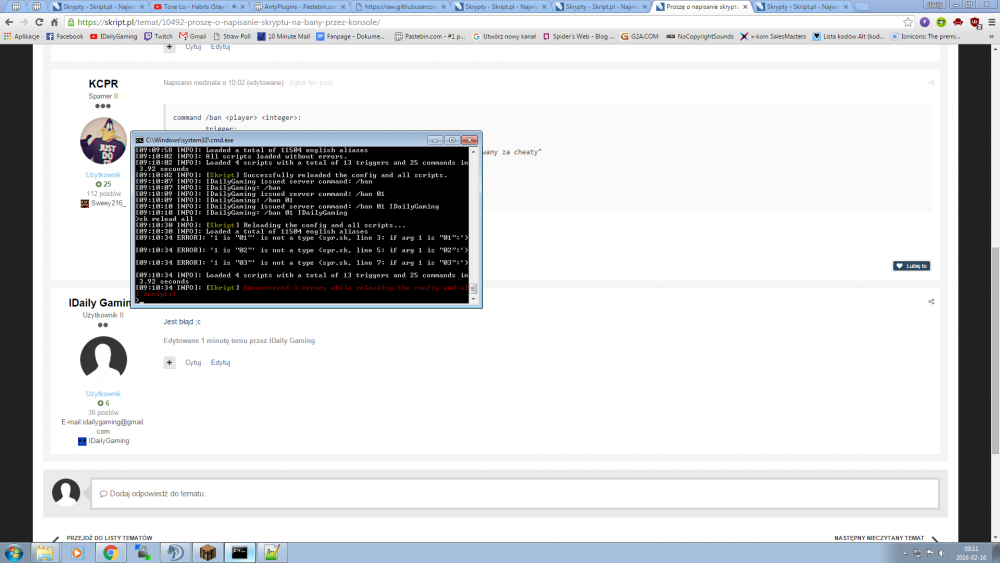Screen dimensions: 1000x563
Task: Click the cmd window scrollbar up arrow
Action: (473, 152)
